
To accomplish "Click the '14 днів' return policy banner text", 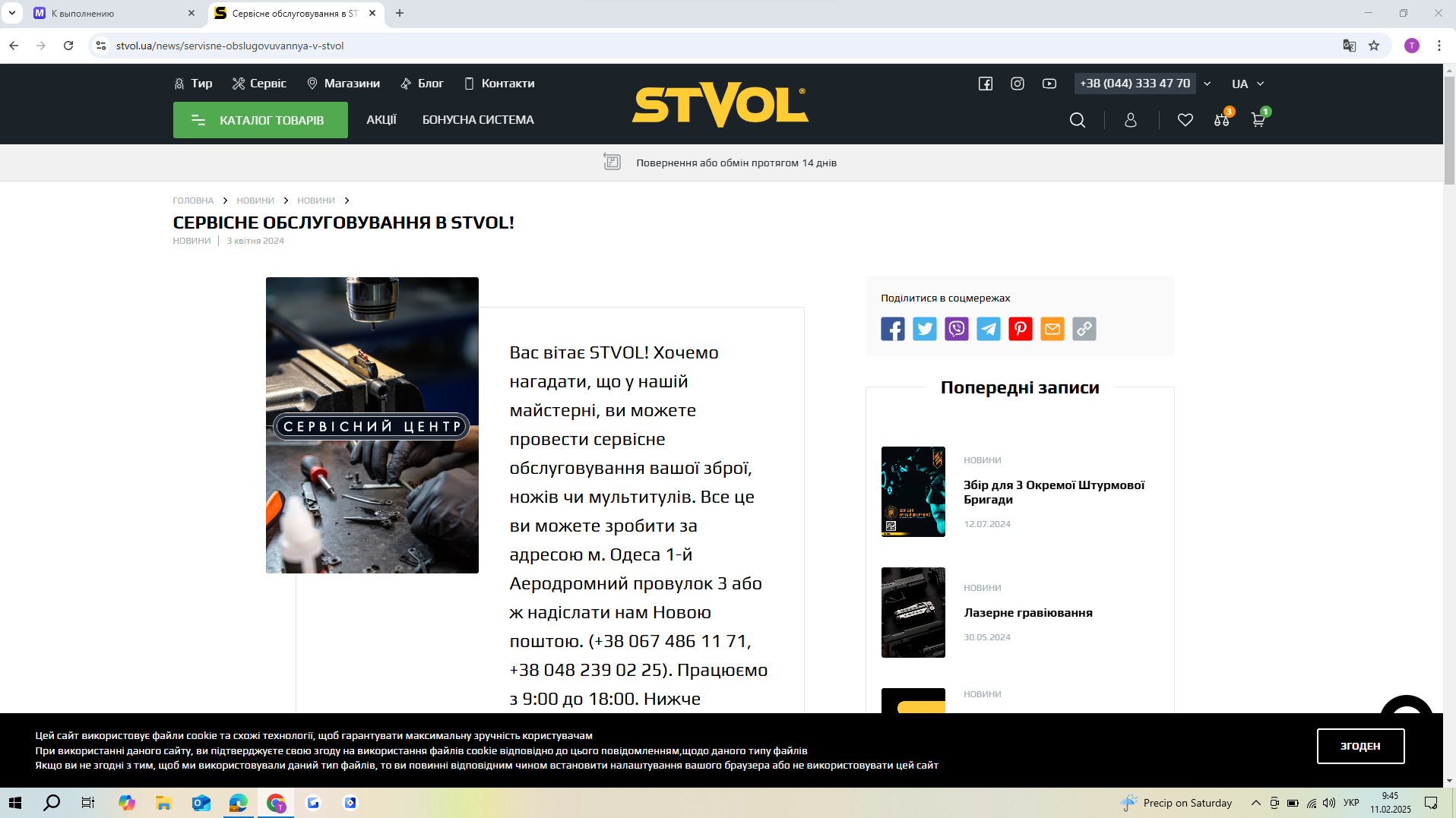I will point(736,163).
